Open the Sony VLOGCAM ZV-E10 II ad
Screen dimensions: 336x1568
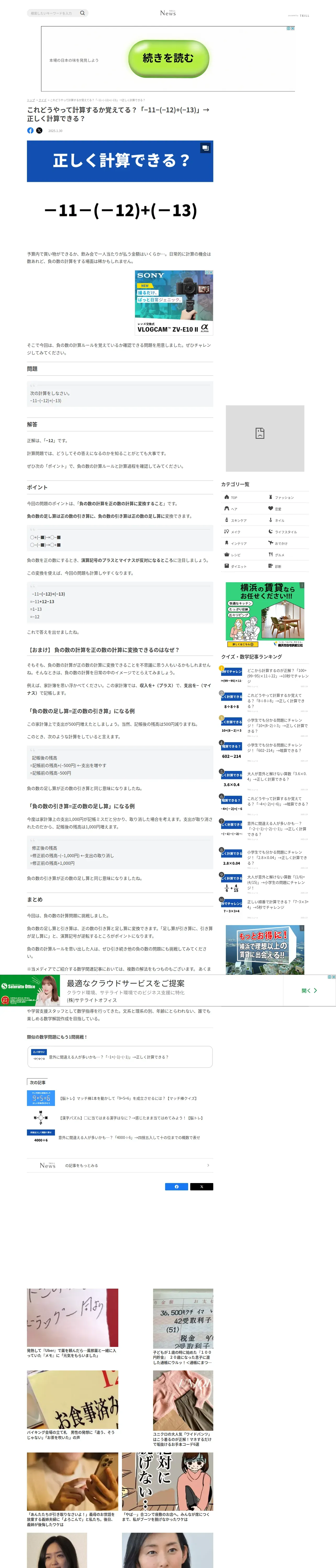pos(174,303)
